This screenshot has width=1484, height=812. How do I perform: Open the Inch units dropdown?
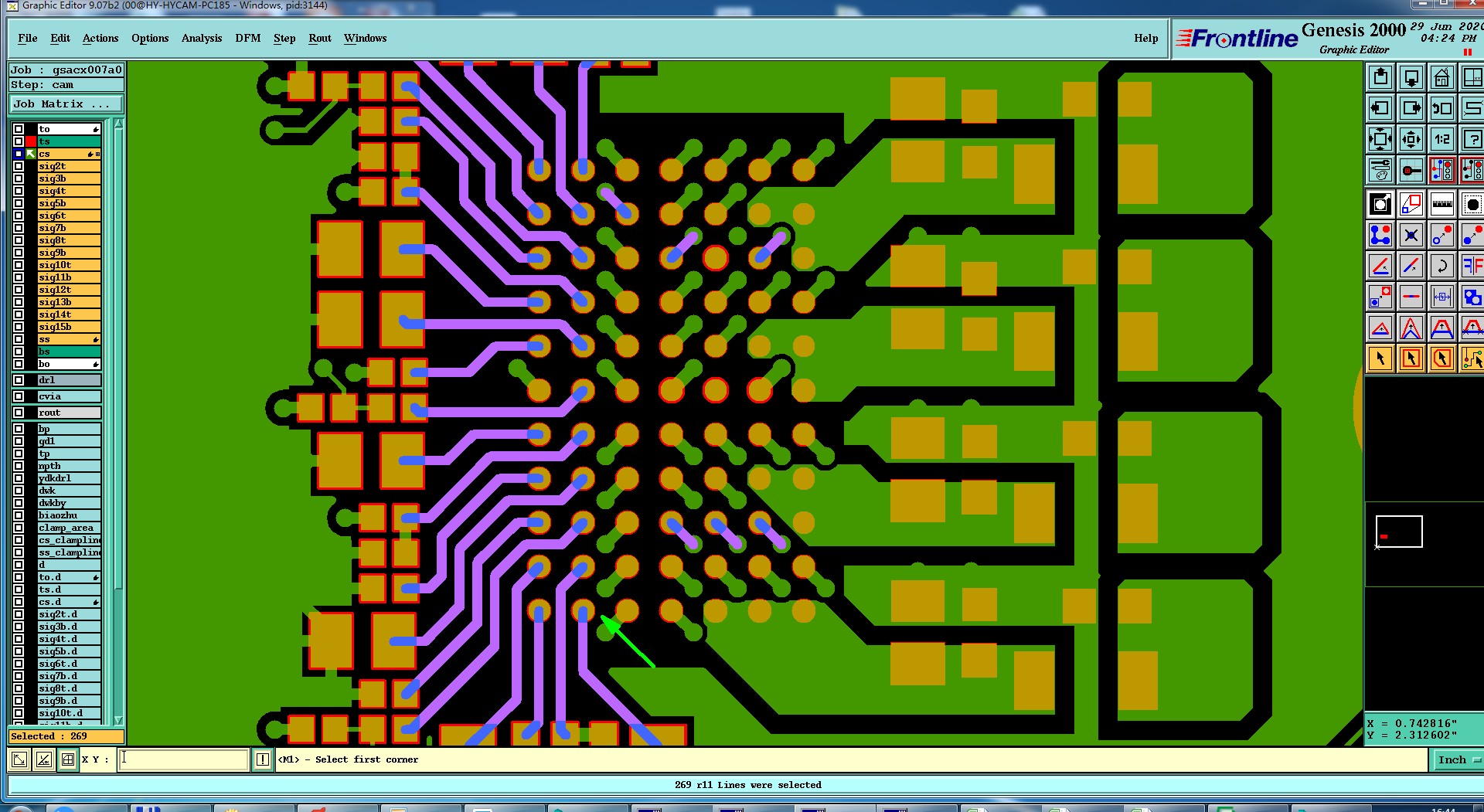click(1458, 760)
